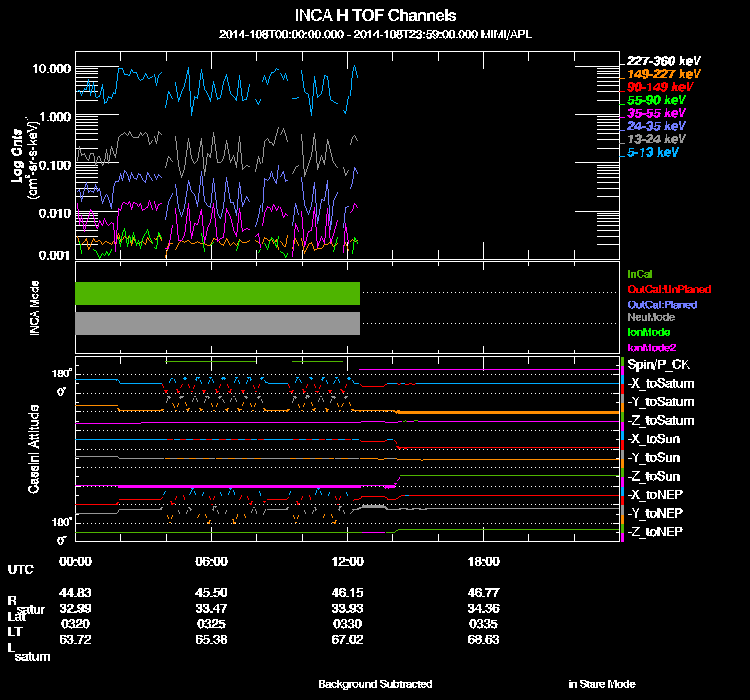Select the NeuMode legend entry

(x=650, y=317)
